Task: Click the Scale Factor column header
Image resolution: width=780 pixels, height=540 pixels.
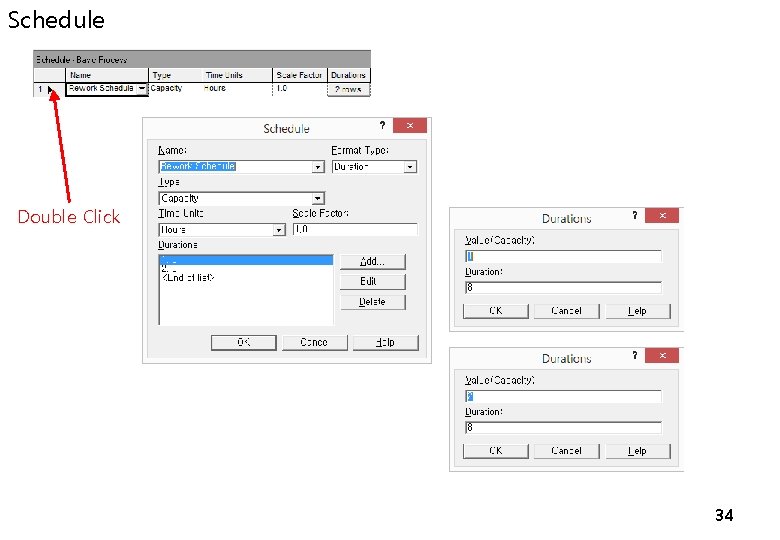Action: 299,75
